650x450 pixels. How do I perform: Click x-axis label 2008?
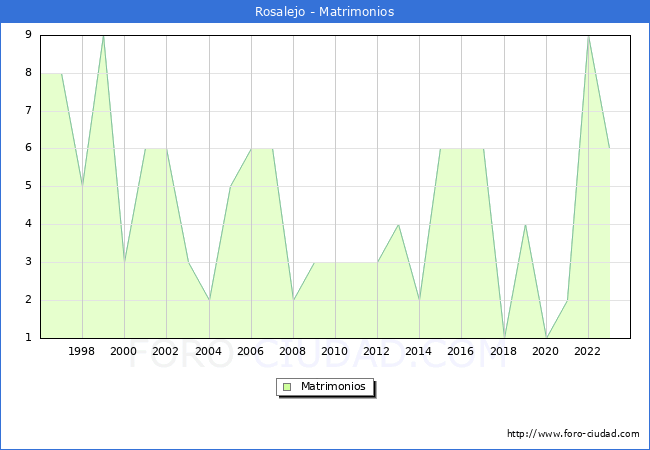pos(293,351)
